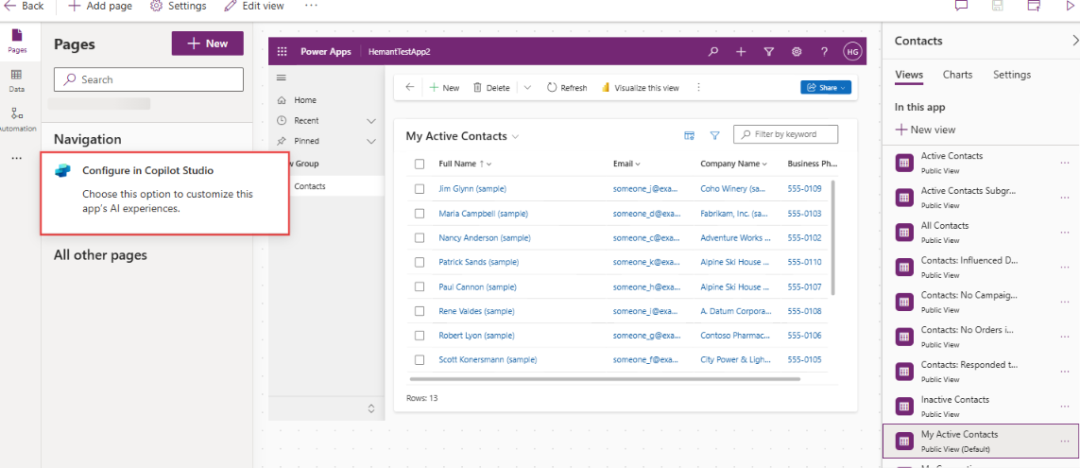Screen dimensions: 1080x468
Task: Check the Patrick Sands (sample) row
Action: (x=419, y=262)
